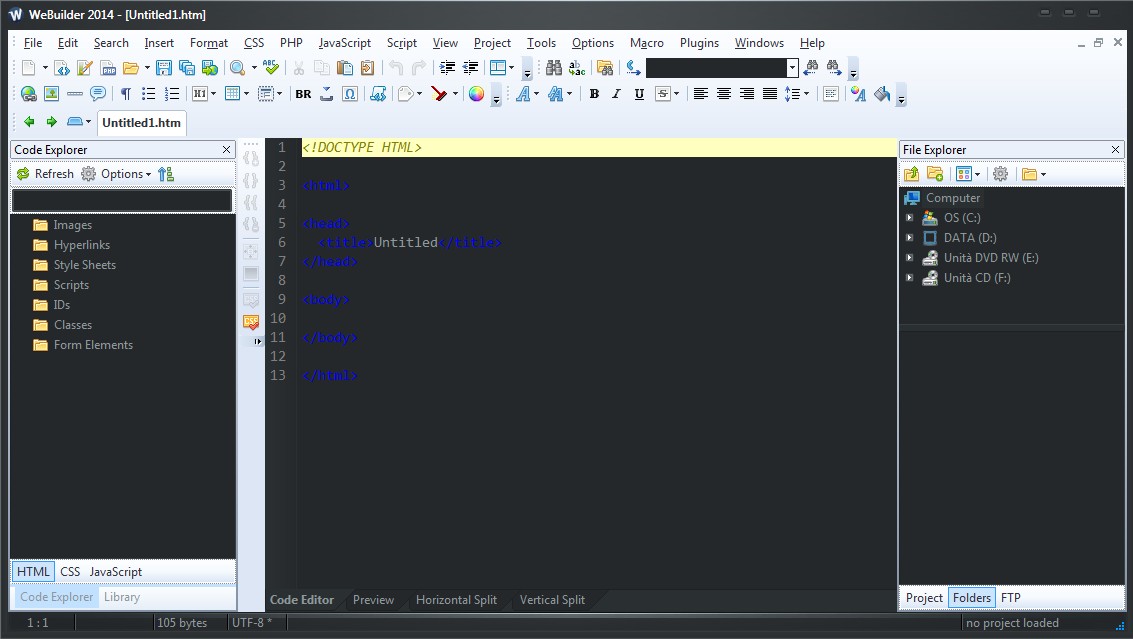
Task: Open the File menu
Action: click(33, 43)
